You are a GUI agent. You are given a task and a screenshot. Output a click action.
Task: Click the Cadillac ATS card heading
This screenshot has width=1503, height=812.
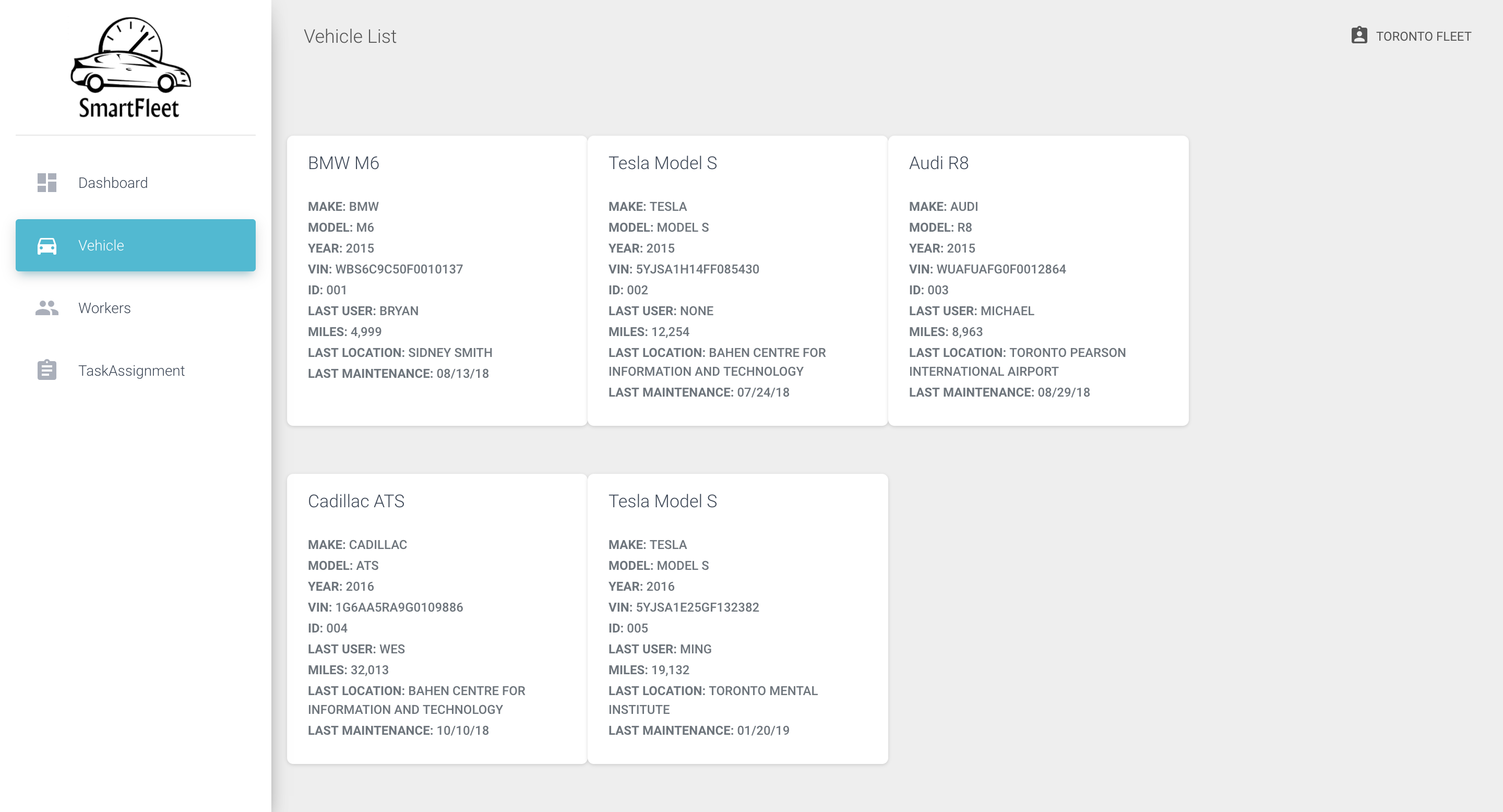click(x=356, y=501)
